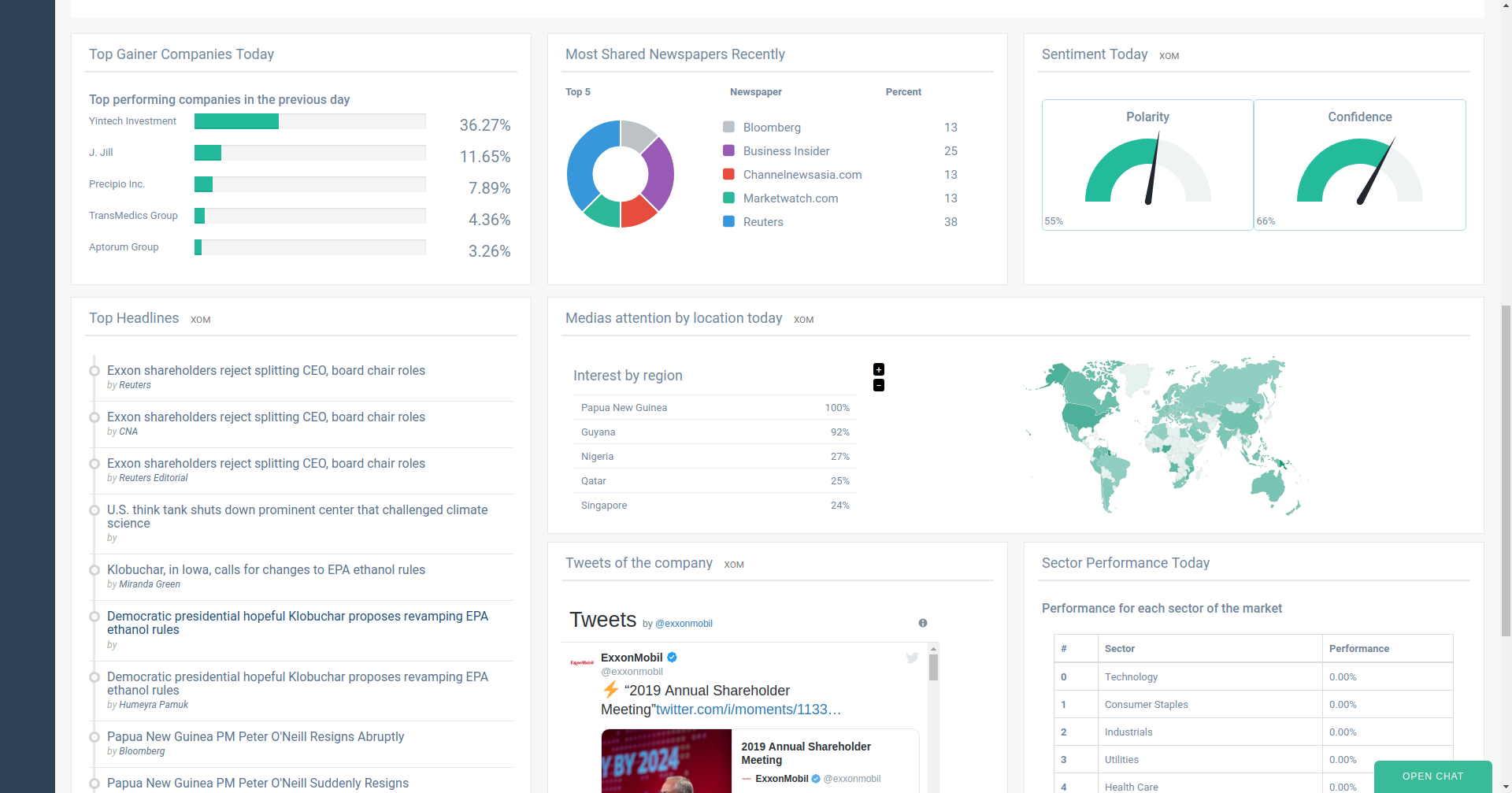The width and height of the screenshot is (1512, 793).
Task: Click the tweet card image thumbnail
Action: click(666, 762)
